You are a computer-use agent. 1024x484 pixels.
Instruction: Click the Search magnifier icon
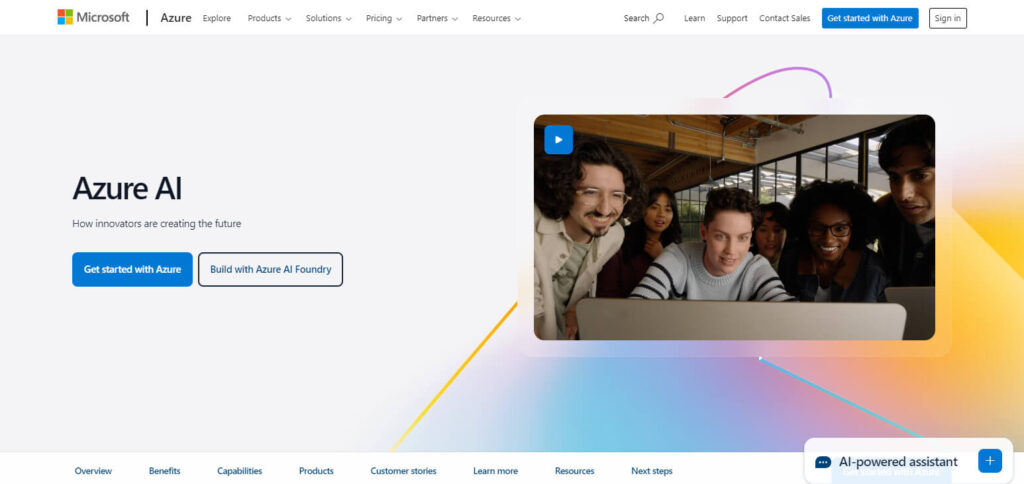point(658,18)
